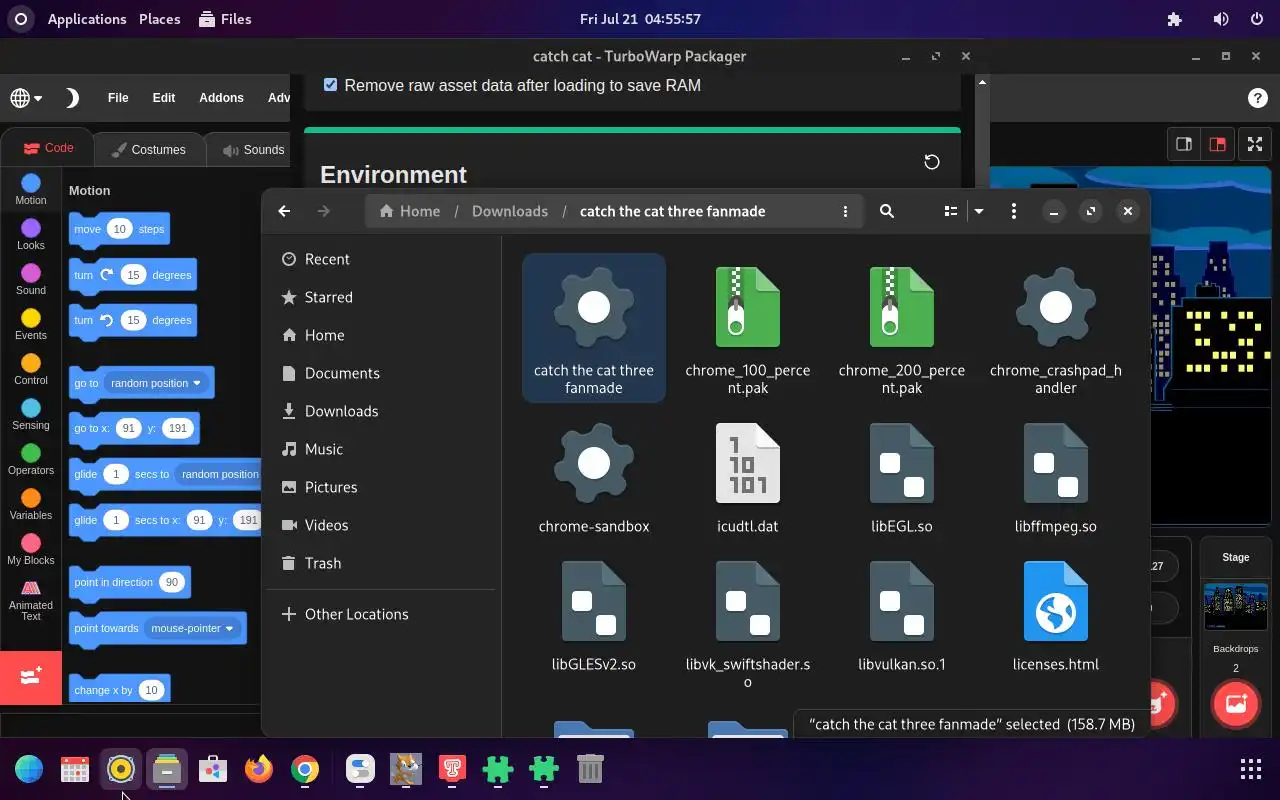Open the Files main menu (three dots)

point(1014,211)
